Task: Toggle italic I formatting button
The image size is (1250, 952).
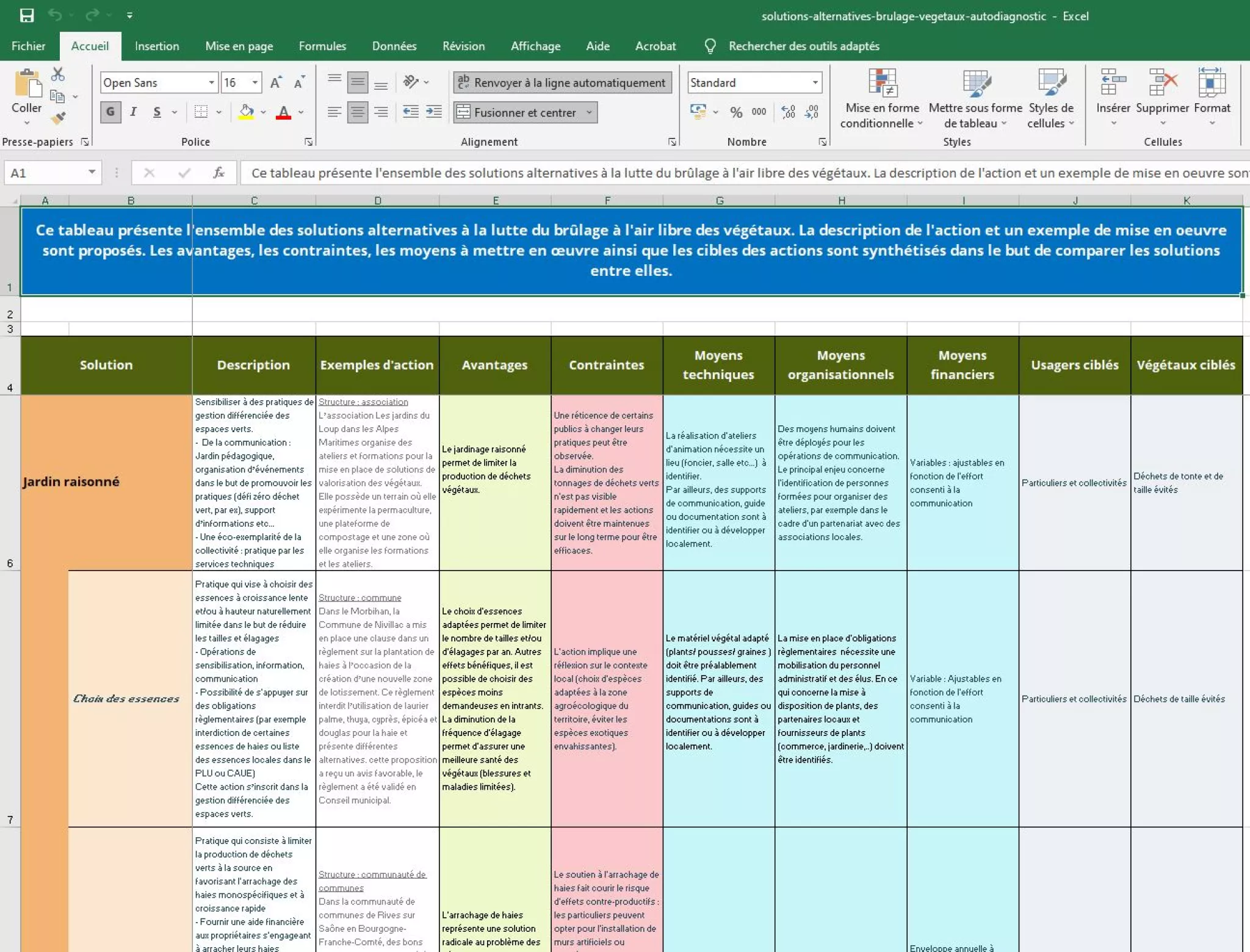Action: click(133, 112)
